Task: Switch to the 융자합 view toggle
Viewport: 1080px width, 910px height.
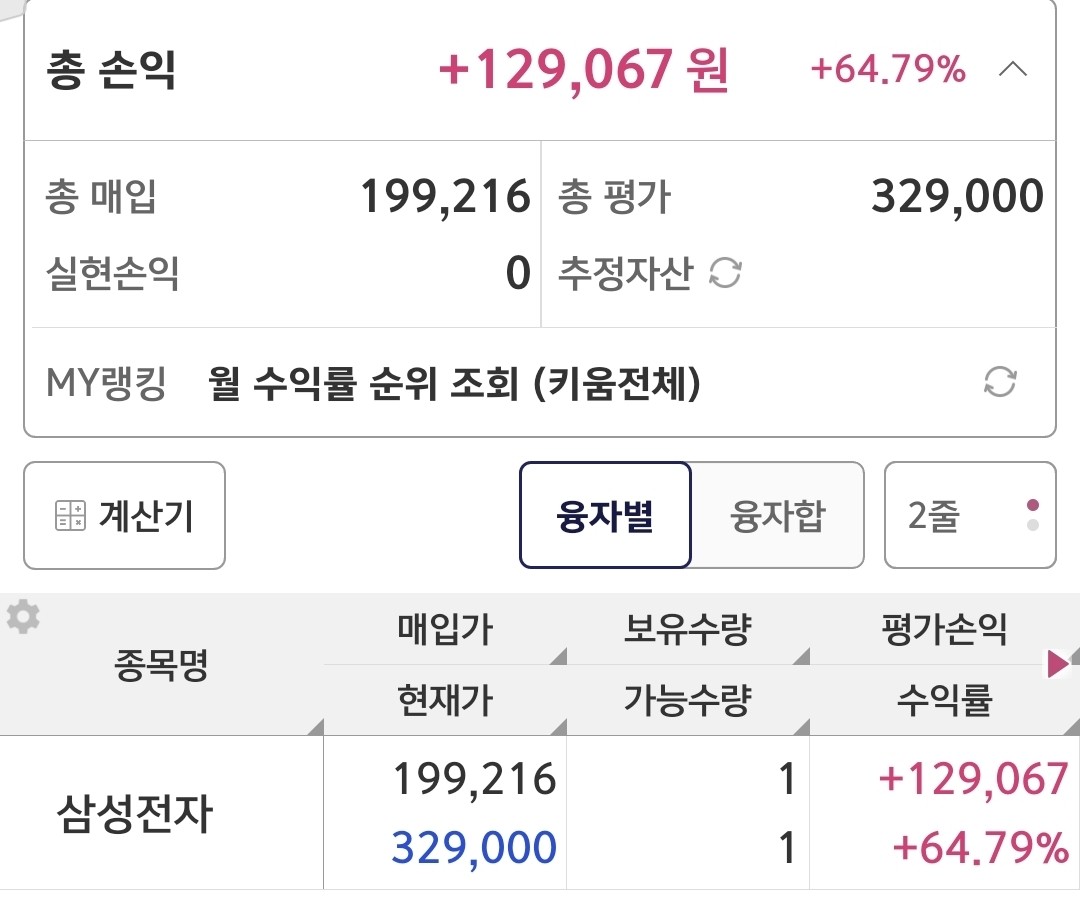Action: (778, 515)
